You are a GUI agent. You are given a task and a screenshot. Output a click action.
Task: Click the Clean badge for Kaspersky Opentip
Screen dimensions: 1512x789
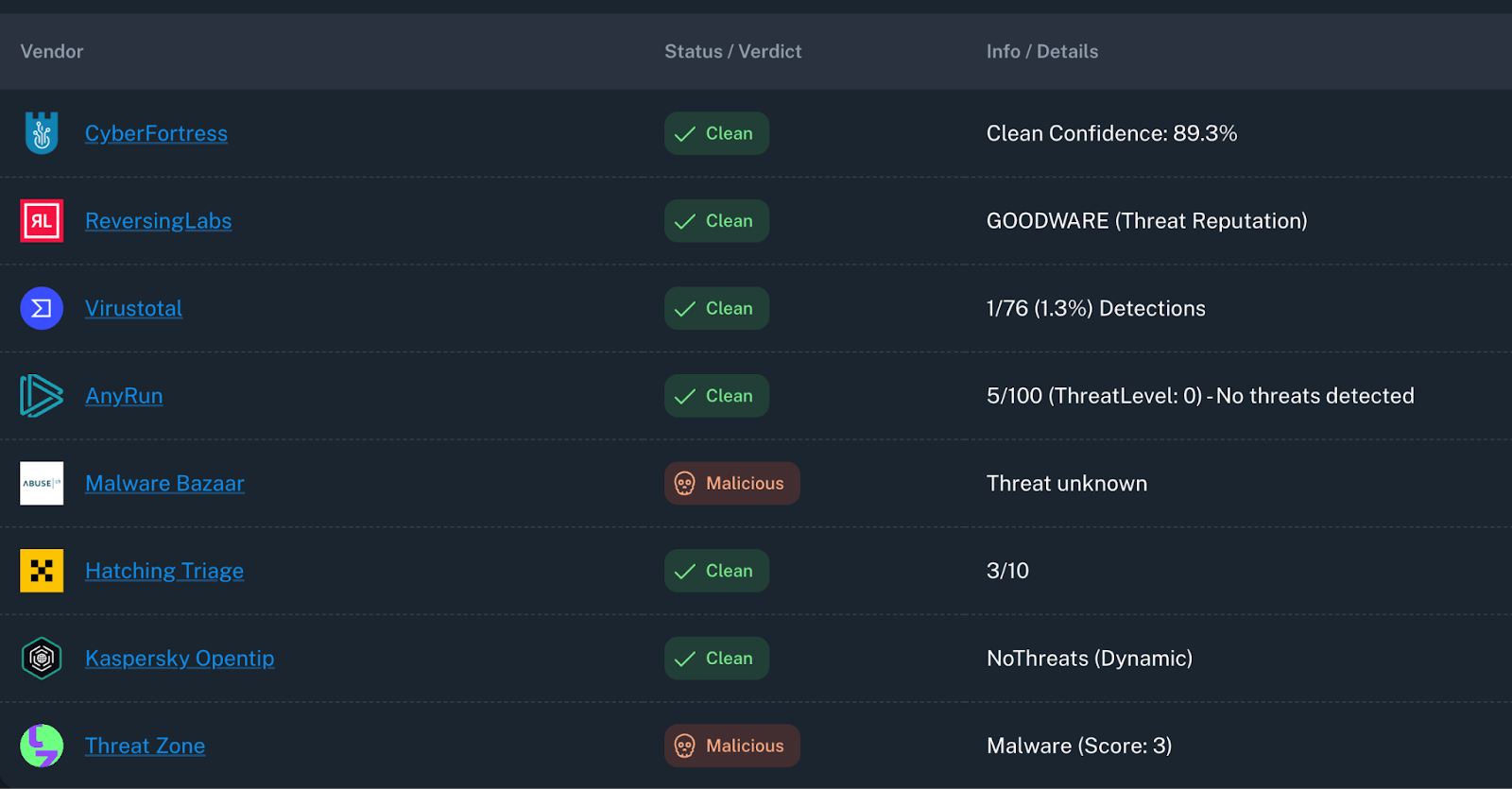(x=716, y=659)
